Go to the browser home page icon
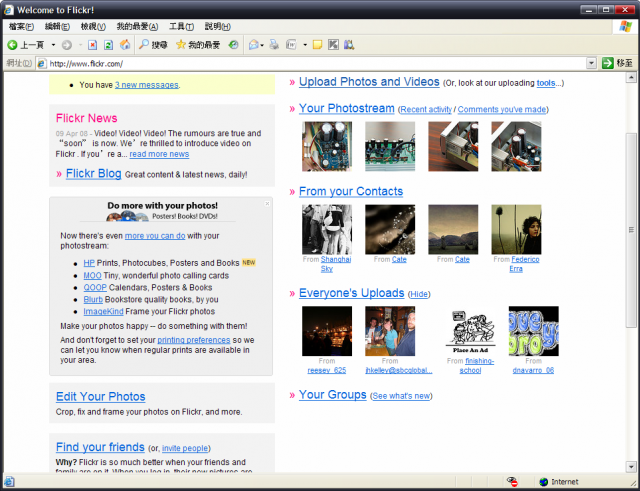Image resolution: width=640 pixels, height=491 pixels. (x=125, y=44)
